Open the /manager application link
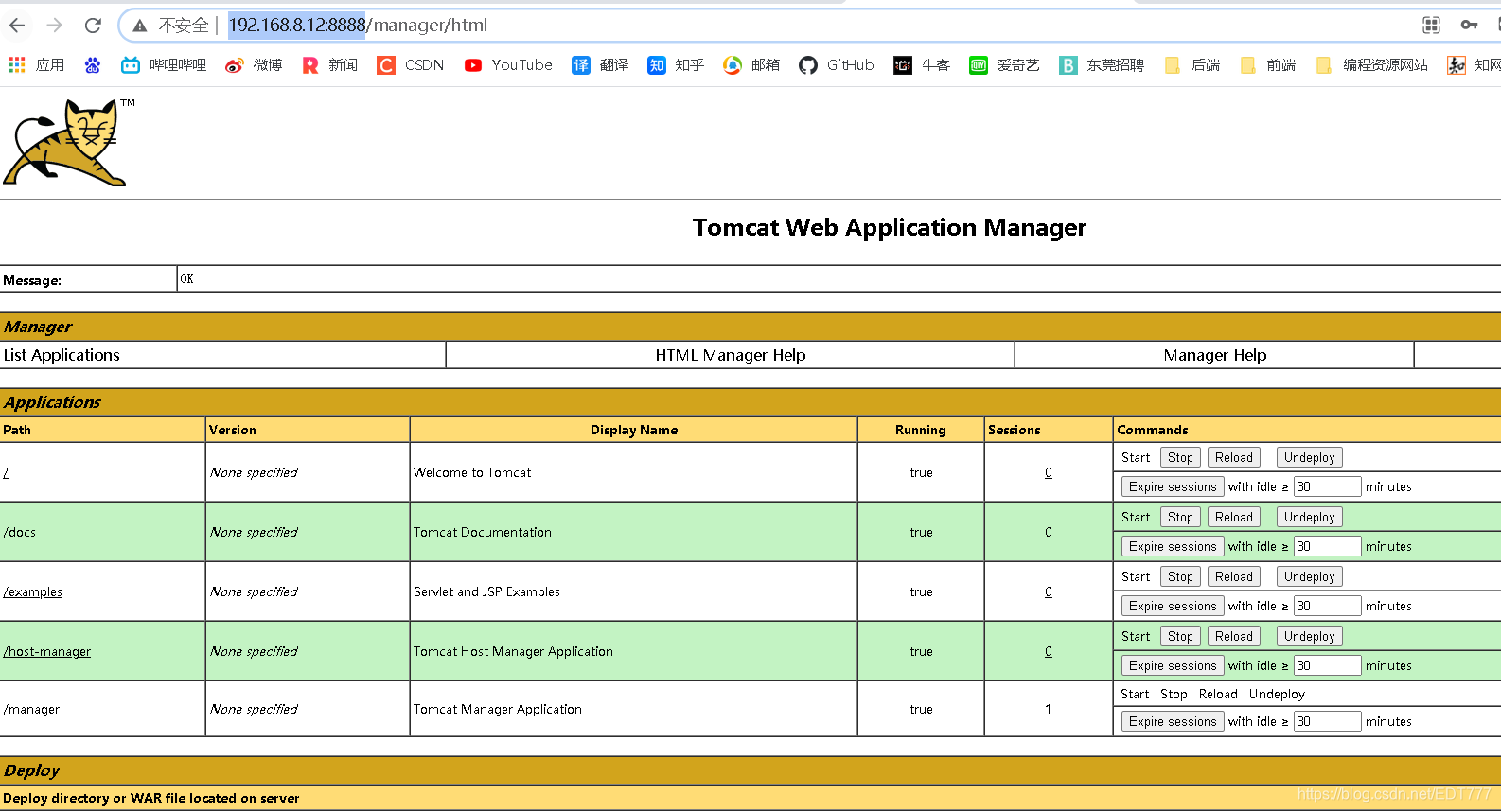This screenshot has width=1501, height=812. [x=31, y=709]
